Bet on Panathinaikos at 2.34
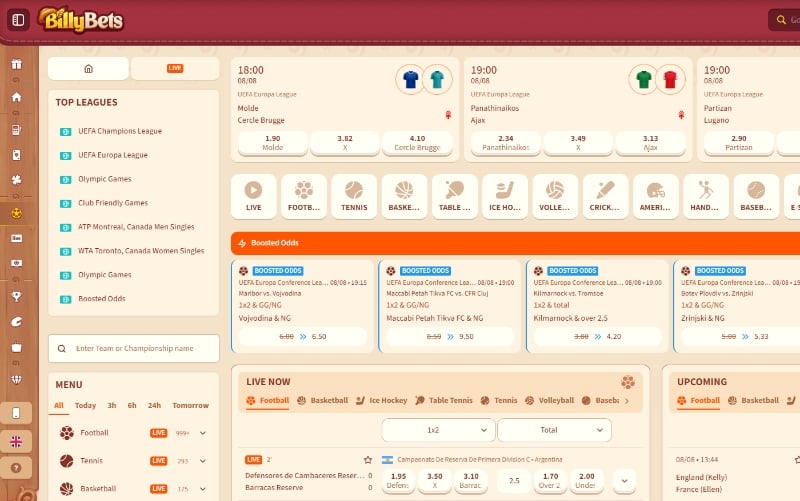The width and height of the screenshot is (800, 501). (506, 143)
